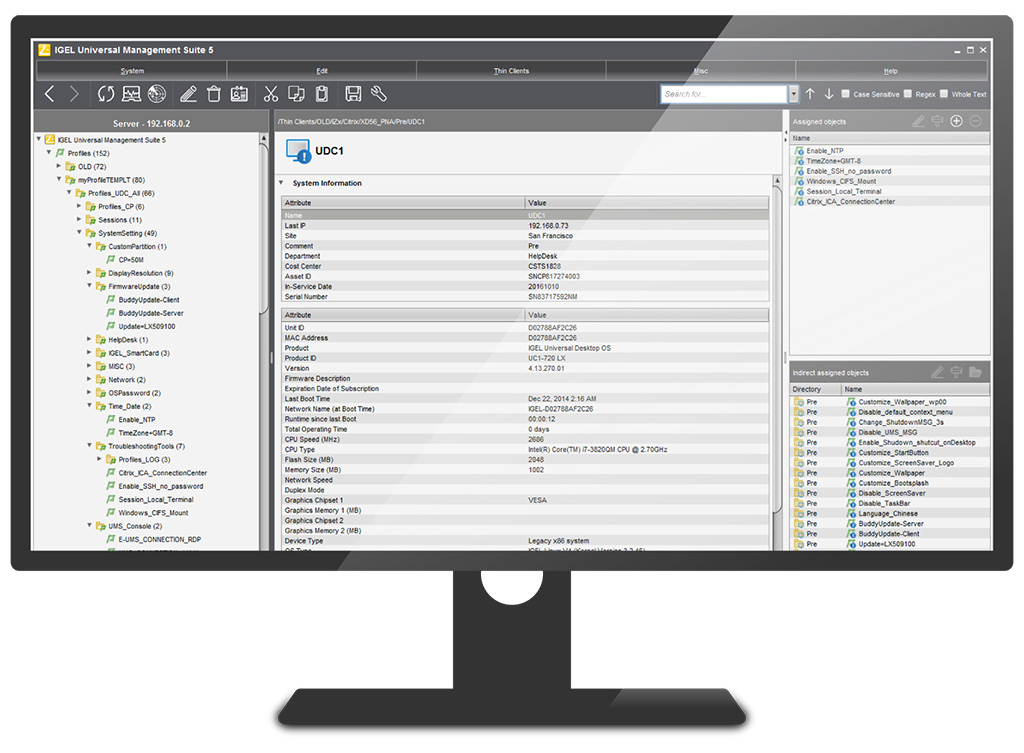Image resolution: width=1024 pixels, height=753 pixels.
Task: Click the Value column header of first table
Action: (647, 203)
